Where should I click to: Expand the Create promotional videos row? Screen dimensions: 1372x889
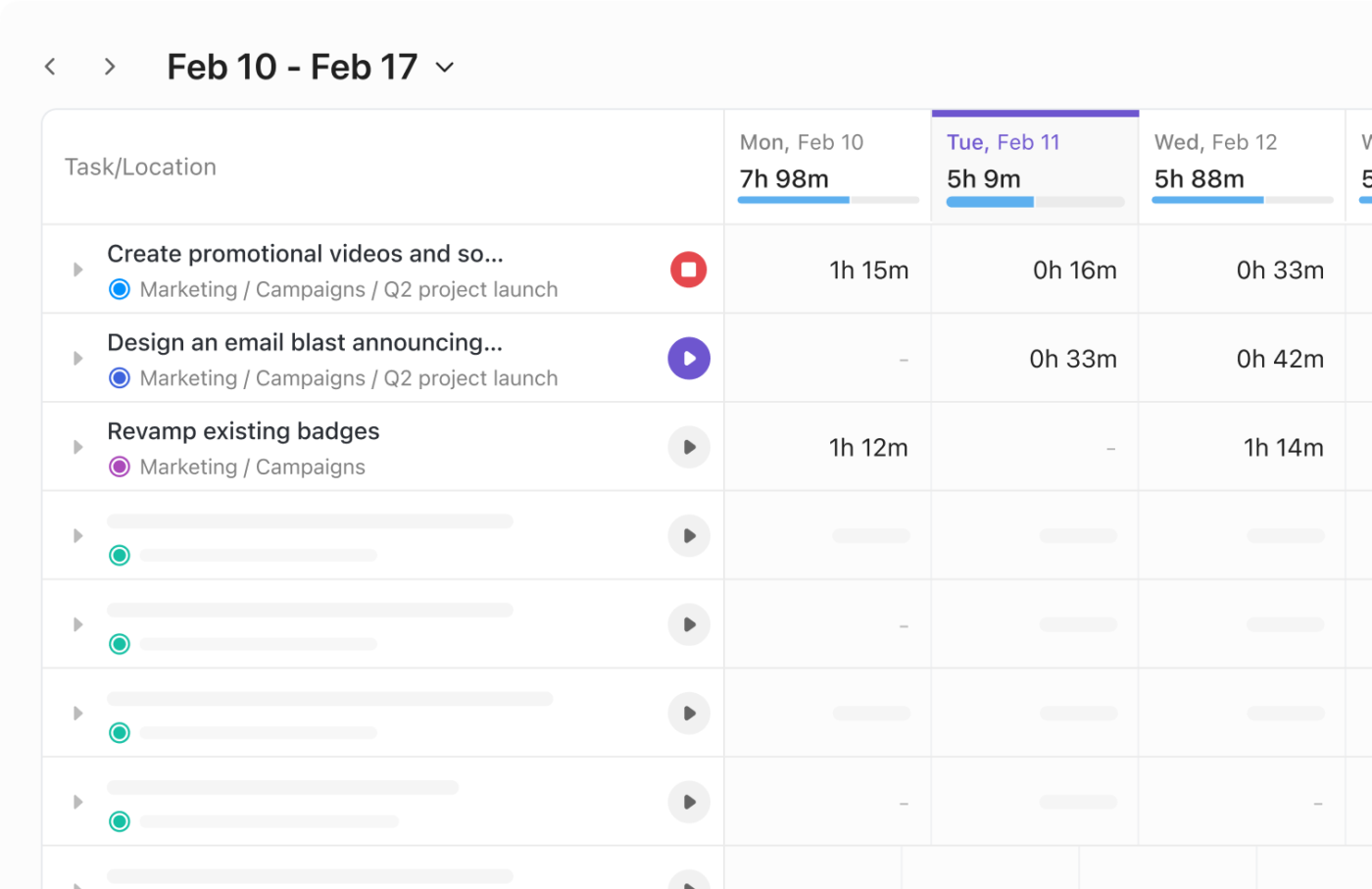pyautogui.click(x=77, y=270)
